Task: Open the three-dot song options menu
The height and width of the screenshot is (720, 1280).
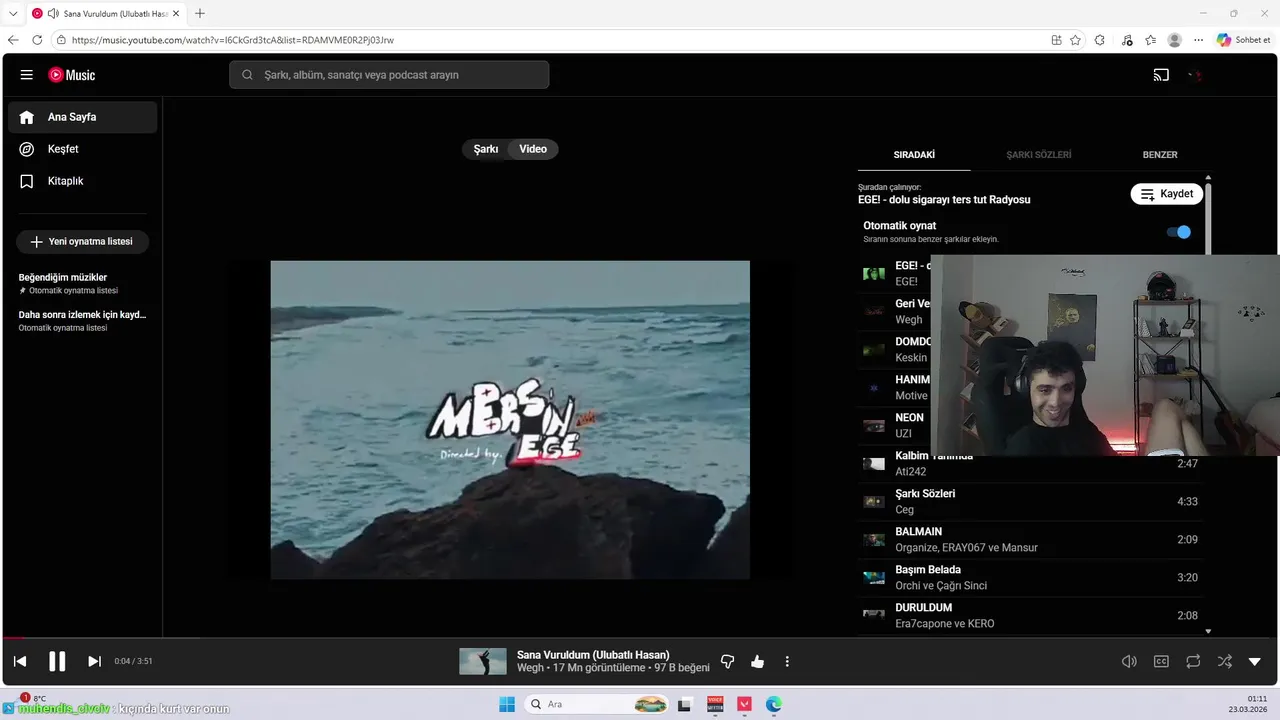Action: (787, 661)
